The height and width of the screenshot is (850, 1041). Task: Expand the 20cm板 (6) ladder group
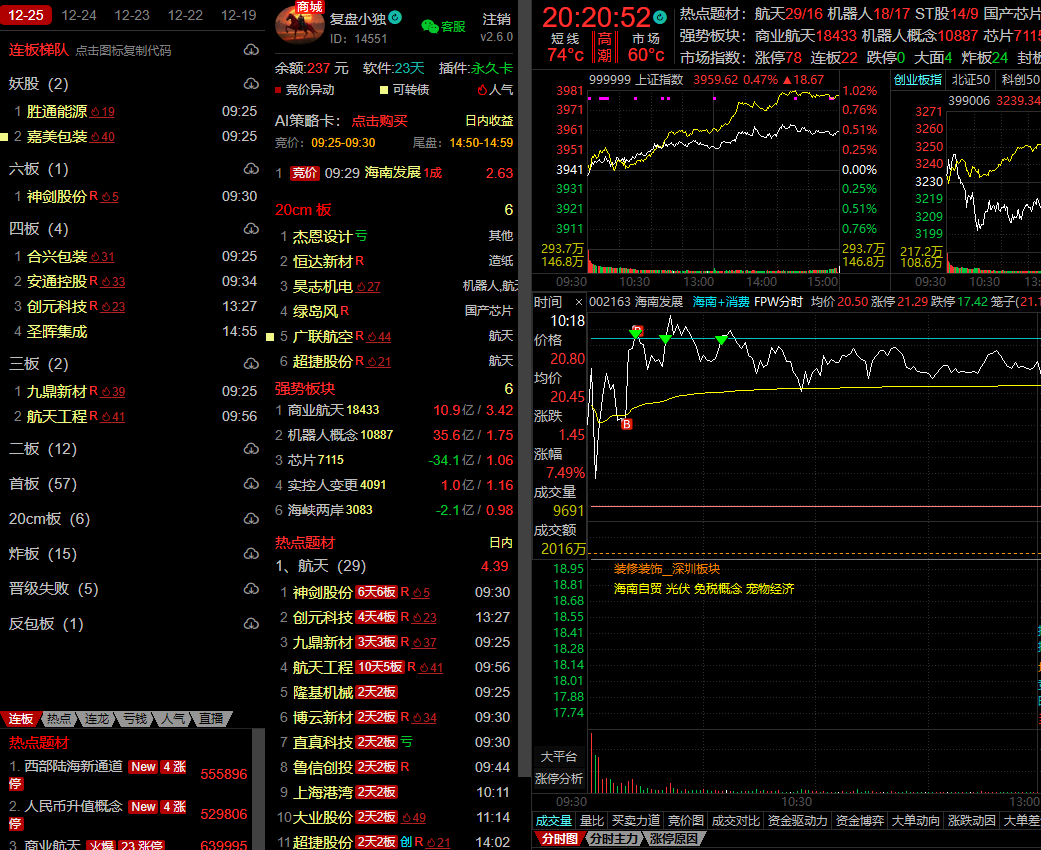coord(49,519)
